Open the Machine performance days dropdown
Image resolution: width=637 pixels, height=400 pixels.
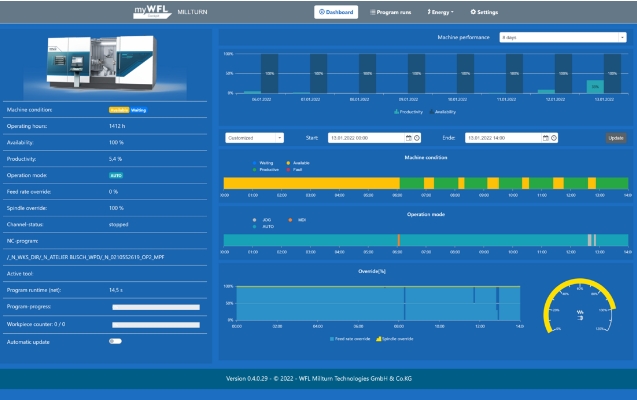click(x=561, y=37)
